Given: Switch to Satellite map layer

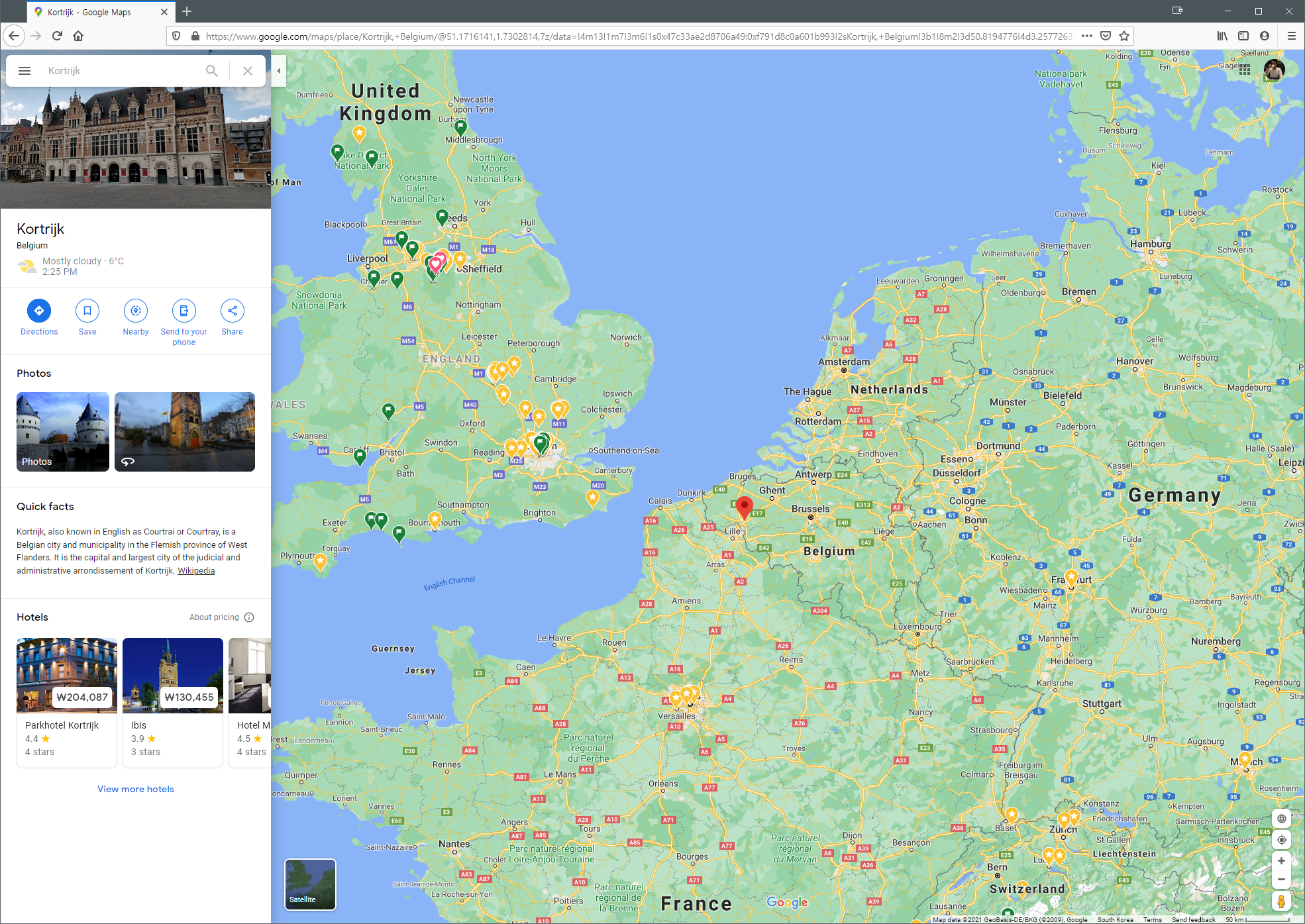Looking at the screenshot, I should coord(310,884).
